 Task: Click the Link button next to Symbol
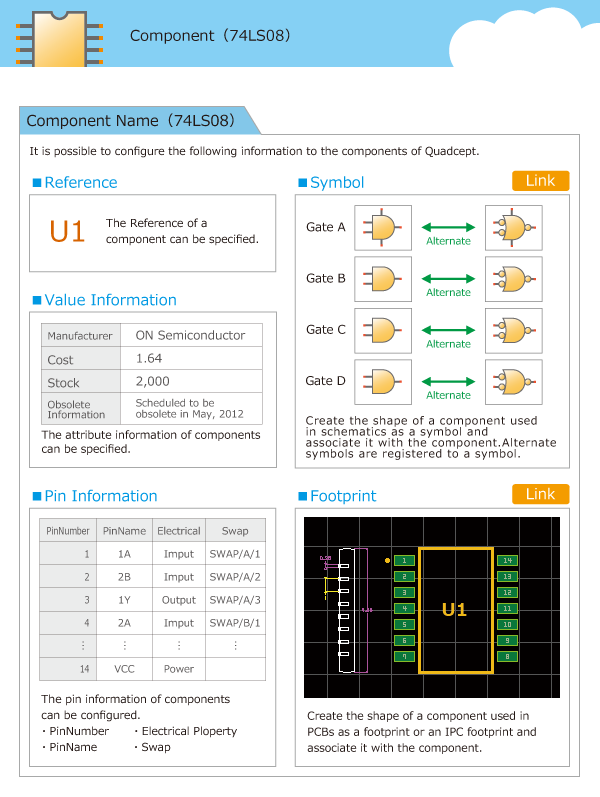541,181
